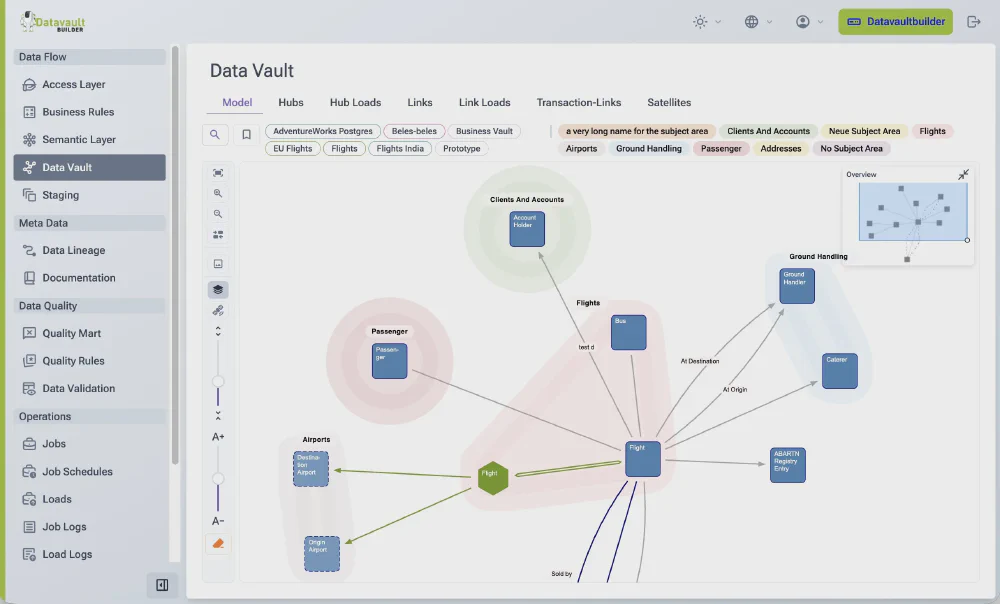Open the search tool in the model toolbar

tap(215, 133)
